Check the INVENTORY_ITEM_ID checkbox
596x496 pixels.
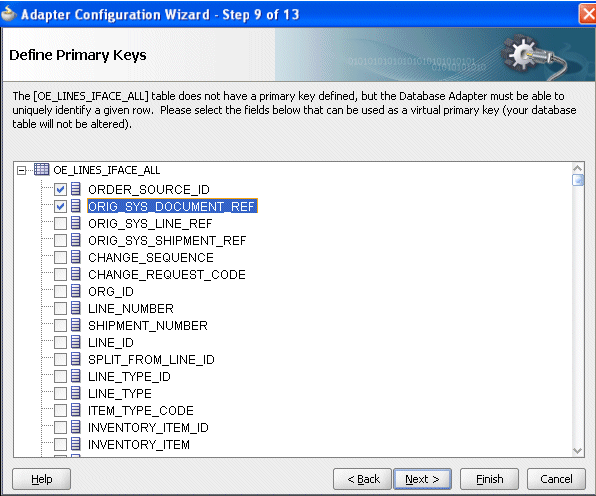(60, 428)
